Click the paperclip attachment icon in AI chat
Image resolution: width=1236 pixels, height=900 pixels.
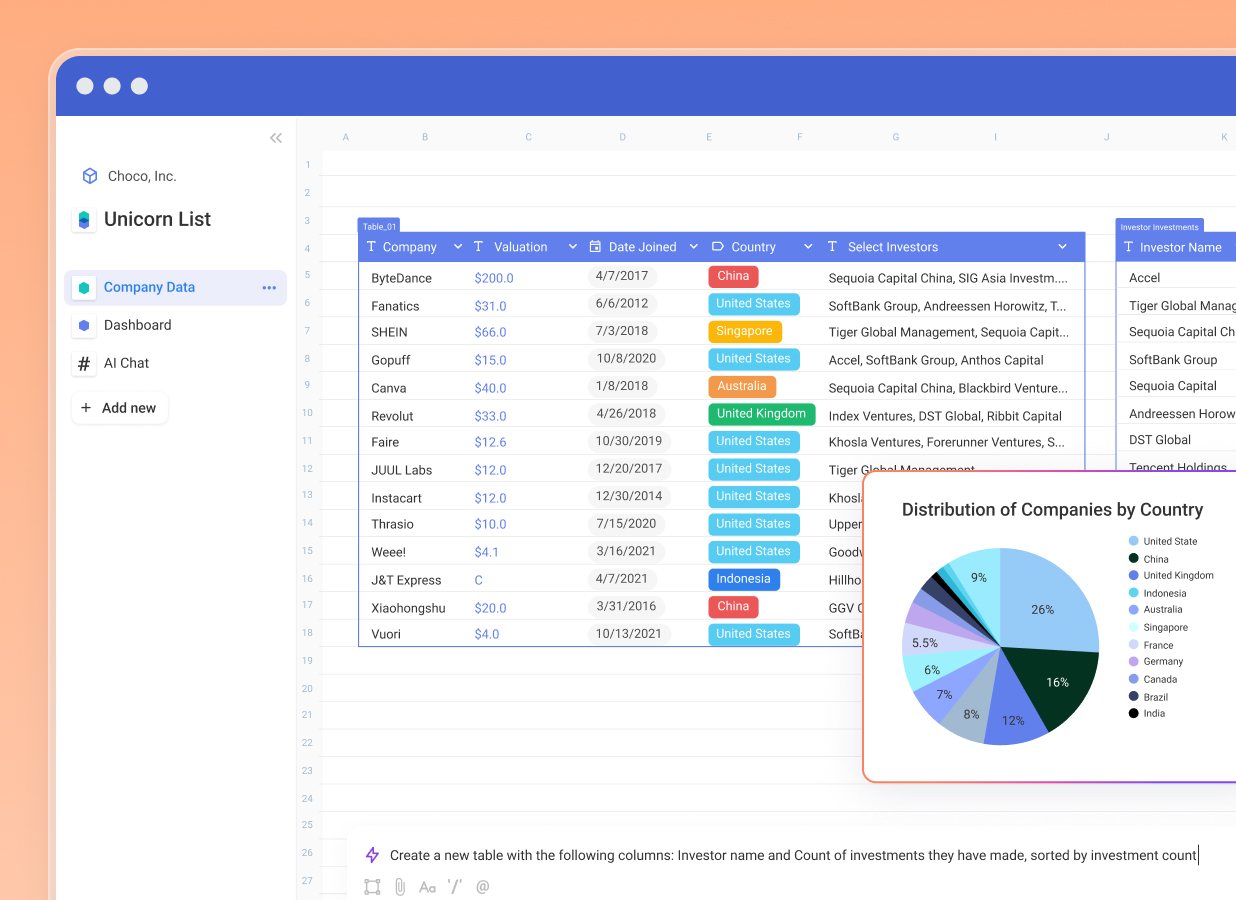point(399,886)
